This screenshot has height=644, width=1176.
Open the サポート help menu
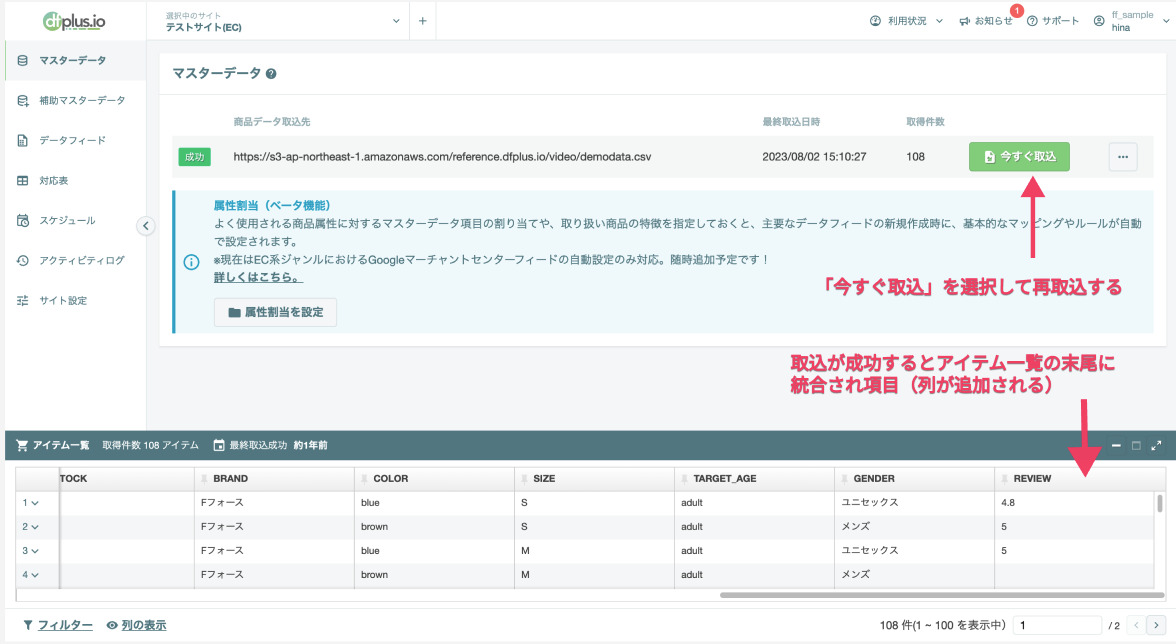[1052, 21]
